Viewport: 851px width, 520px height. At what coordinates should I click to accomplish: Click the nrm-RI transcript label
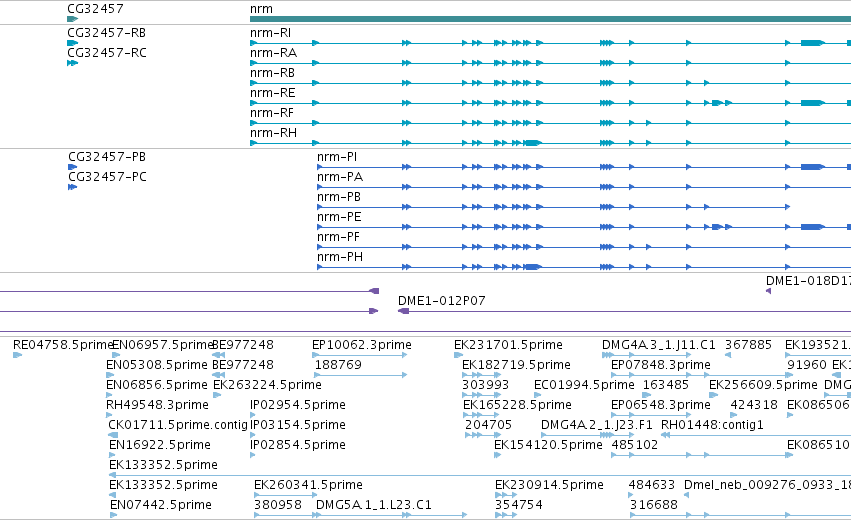click(270, 33)
